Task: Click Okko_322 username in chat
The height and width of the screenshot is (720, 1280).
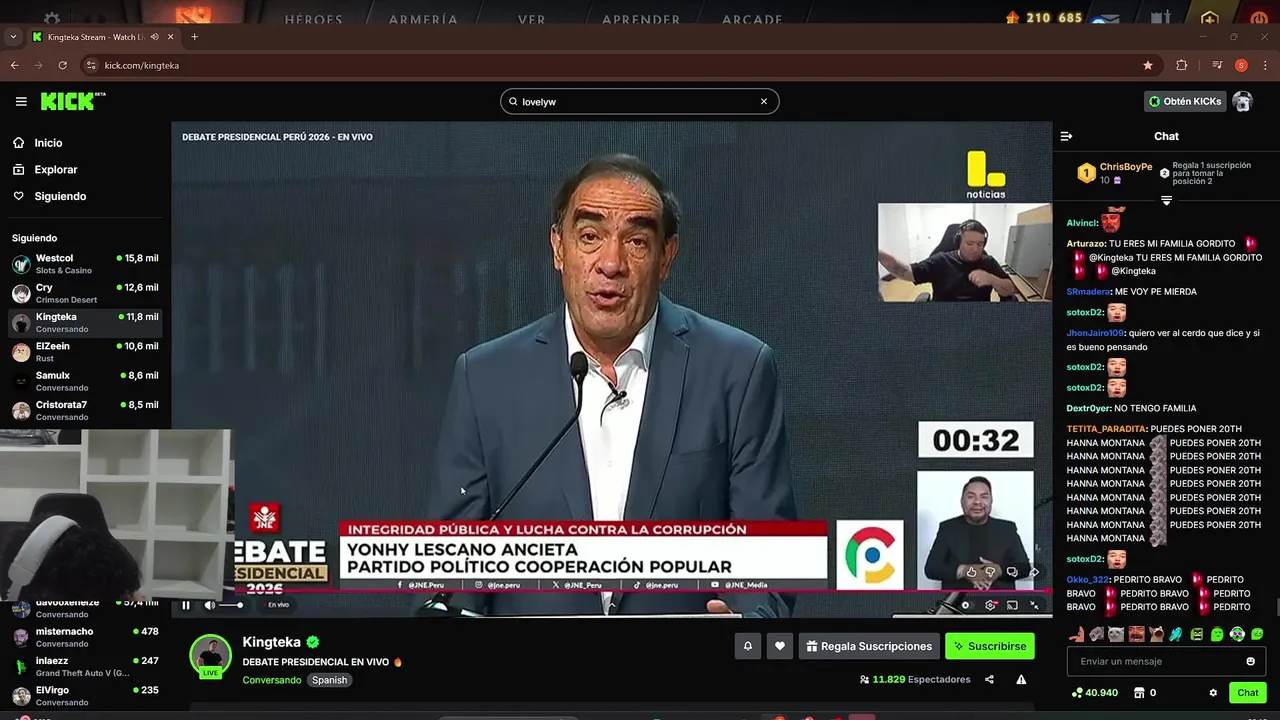Action: pos(1088,580)
